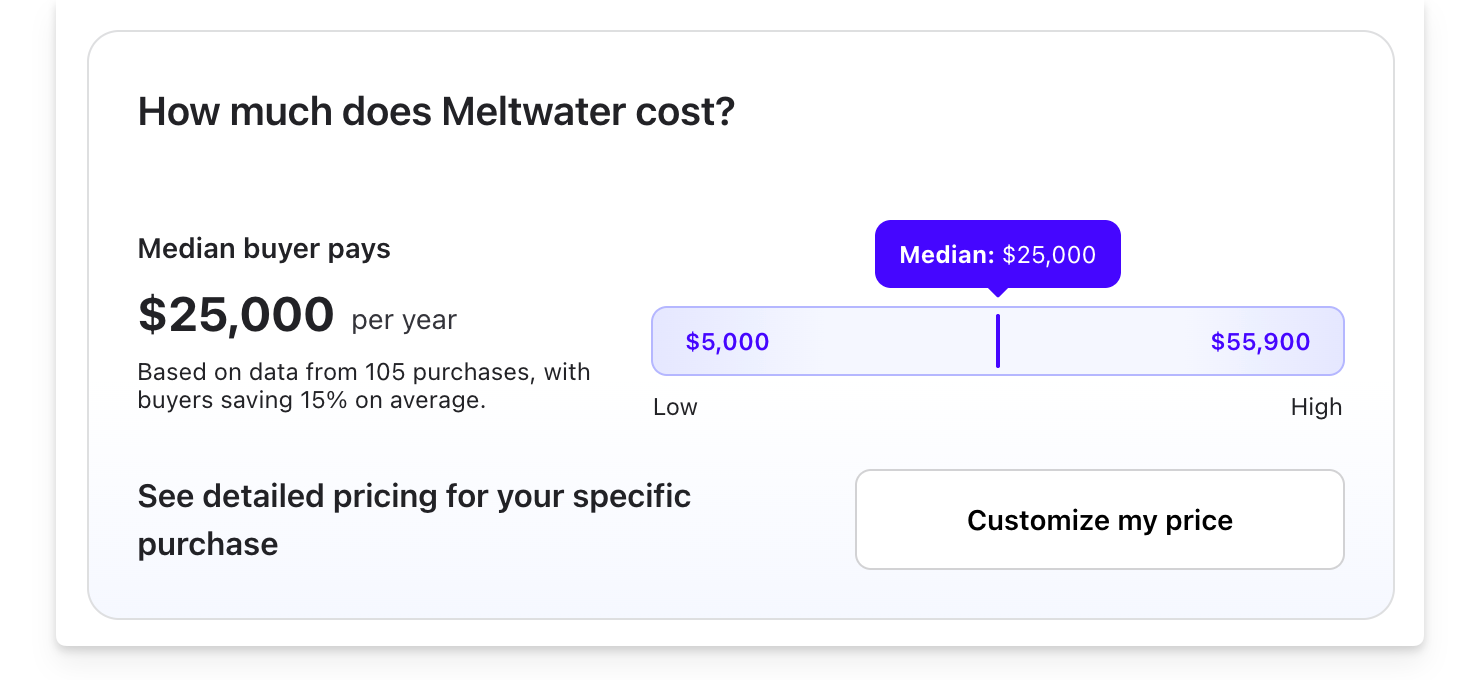Select the $5,000 low price label

pos(727,341)
